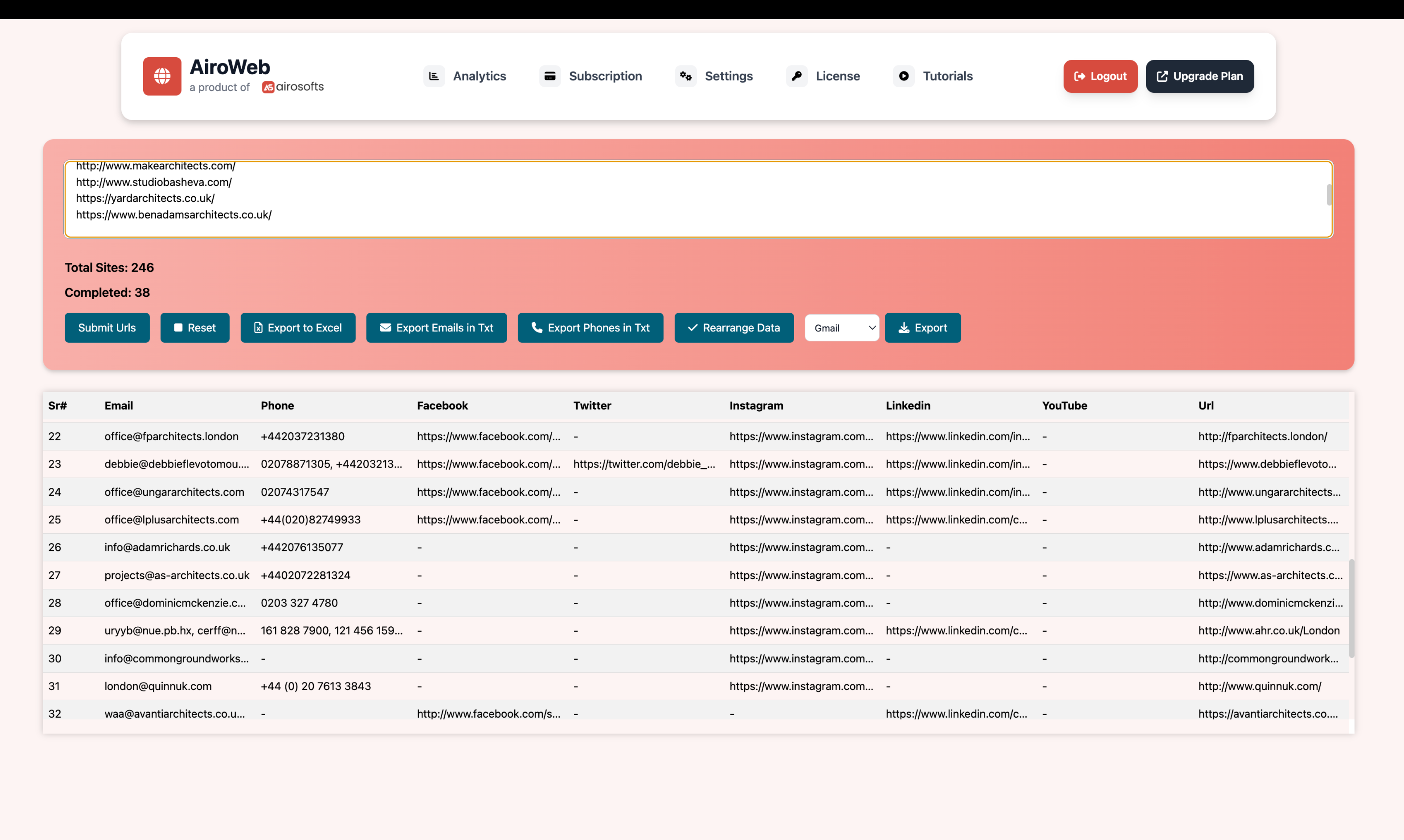Log out with the Logout button
Image resolution: width=1404 pixels, height=840 pixels.
[1100, 76]
